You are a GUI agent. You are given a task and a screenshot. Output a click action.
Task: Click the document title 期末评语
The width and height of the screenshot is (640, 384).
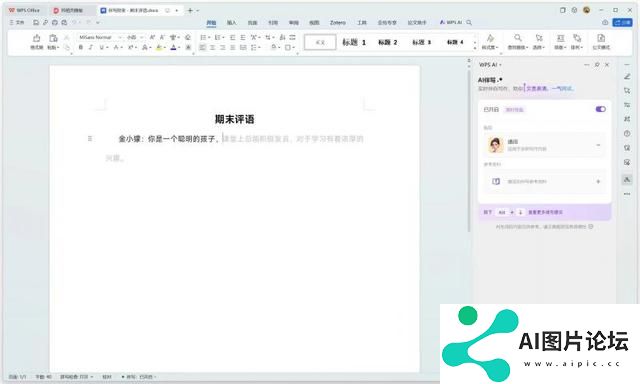tap(235, 119)
